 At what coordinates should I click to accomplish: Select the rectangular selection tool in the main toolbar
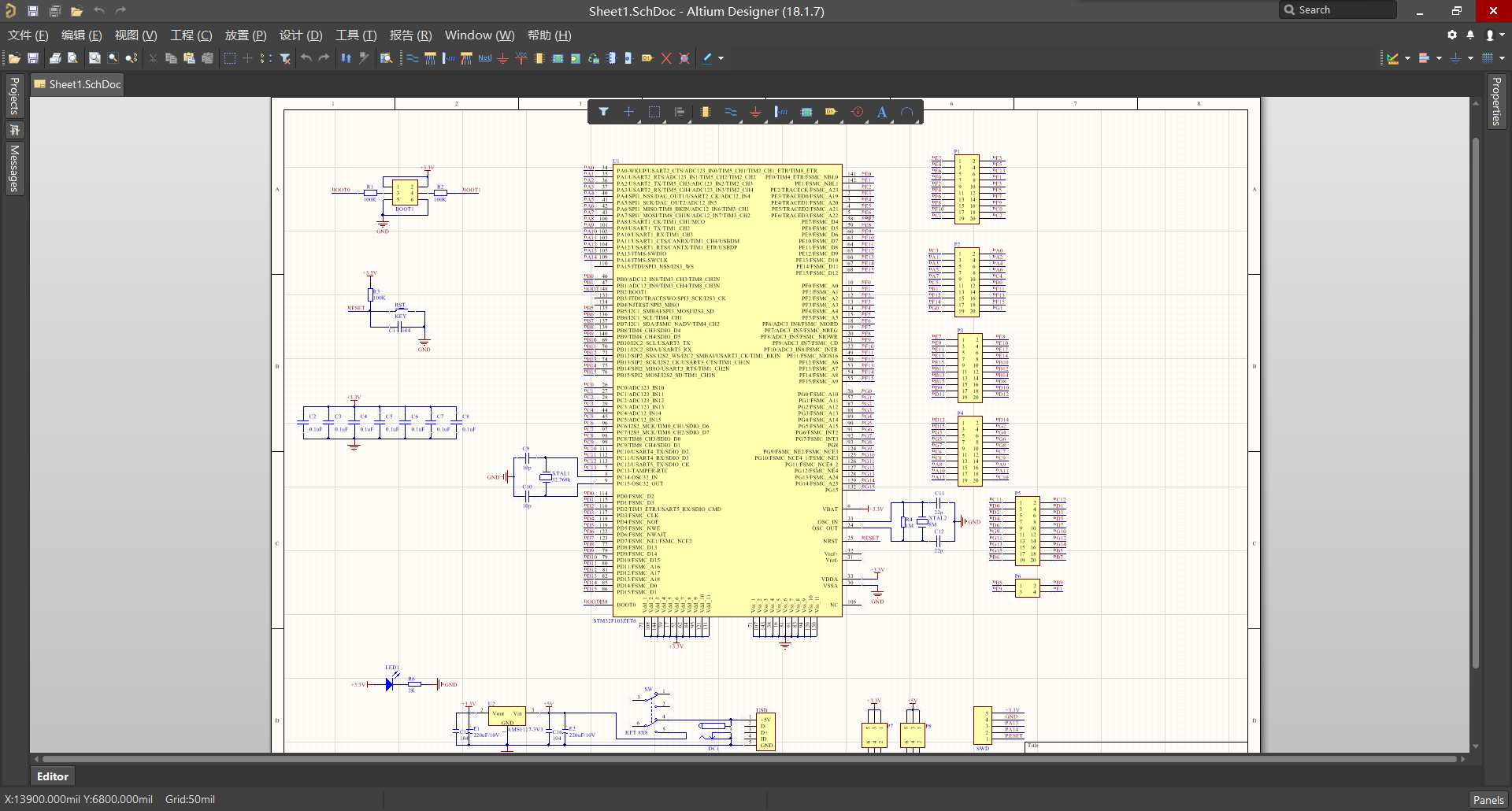(x=230, y=58)
